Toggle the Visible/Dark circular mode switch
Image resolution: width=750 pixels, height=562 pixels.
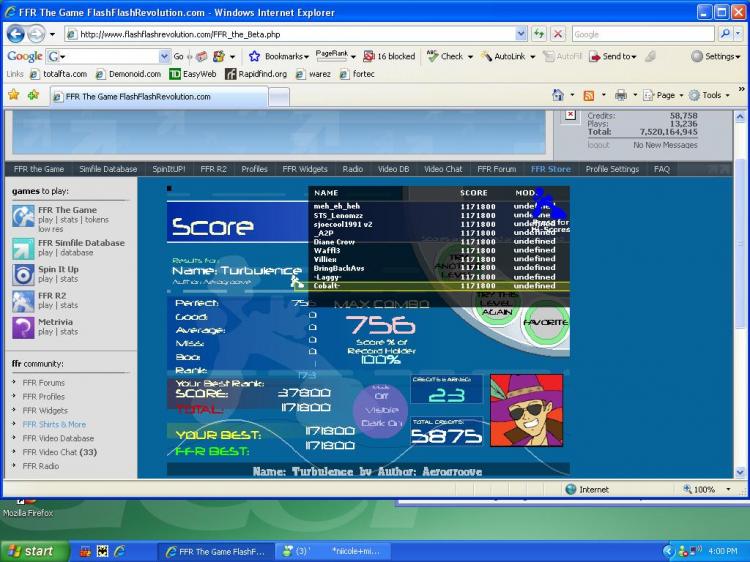pyautogui.click(x=380, y=409)
